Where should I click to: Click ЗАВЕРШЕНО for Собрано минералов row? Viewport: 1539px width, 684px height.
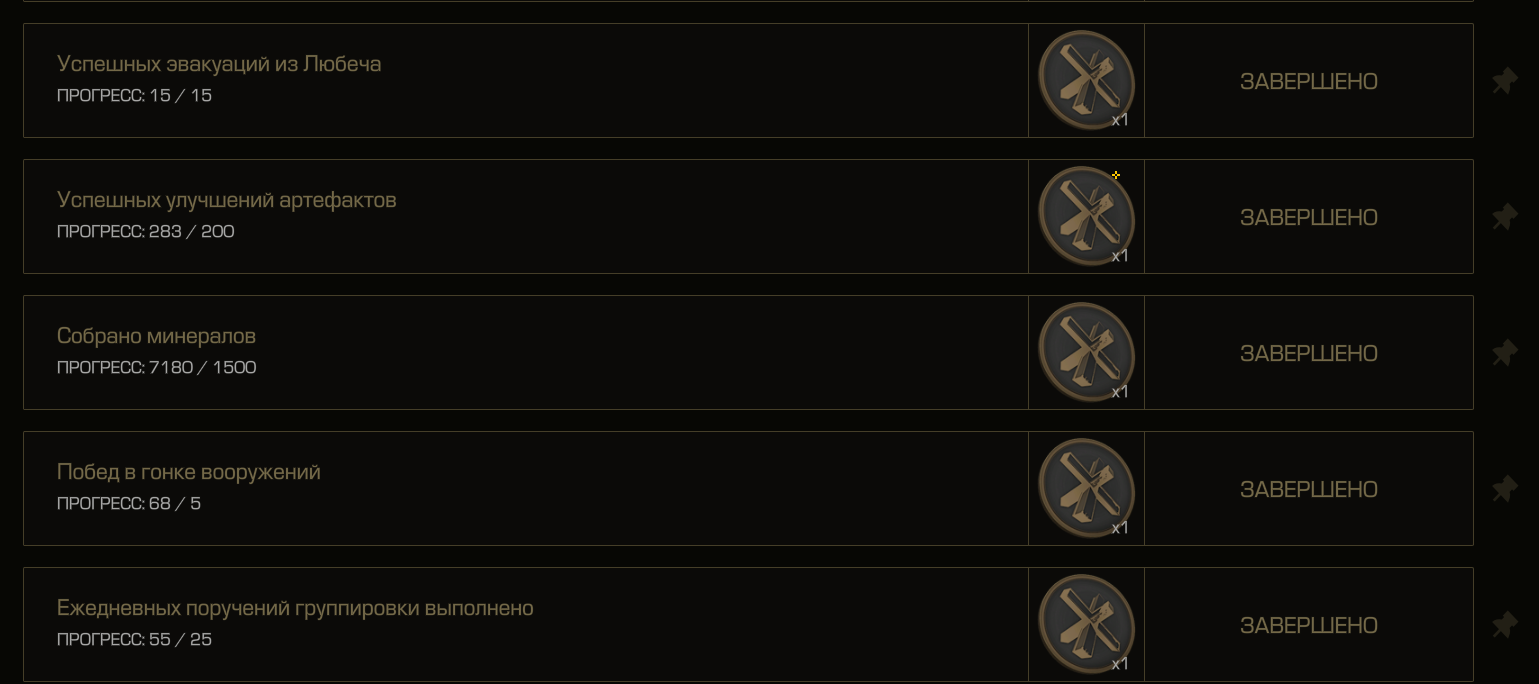(1309, 354)
